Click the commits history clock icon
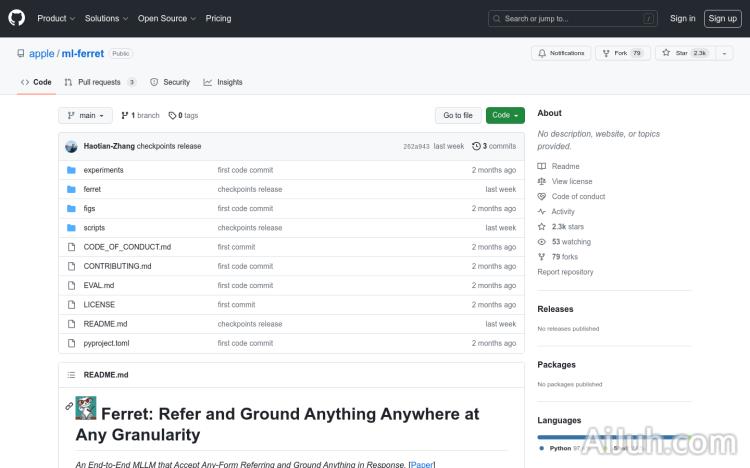The height and width of the screenshot is (468, 750). (x=476, y=146)
